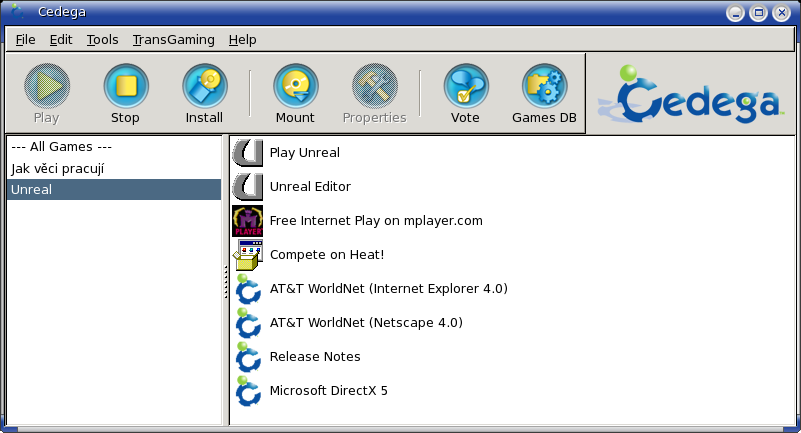Select 'Unreal' in the game list

(x=114, y=189)
